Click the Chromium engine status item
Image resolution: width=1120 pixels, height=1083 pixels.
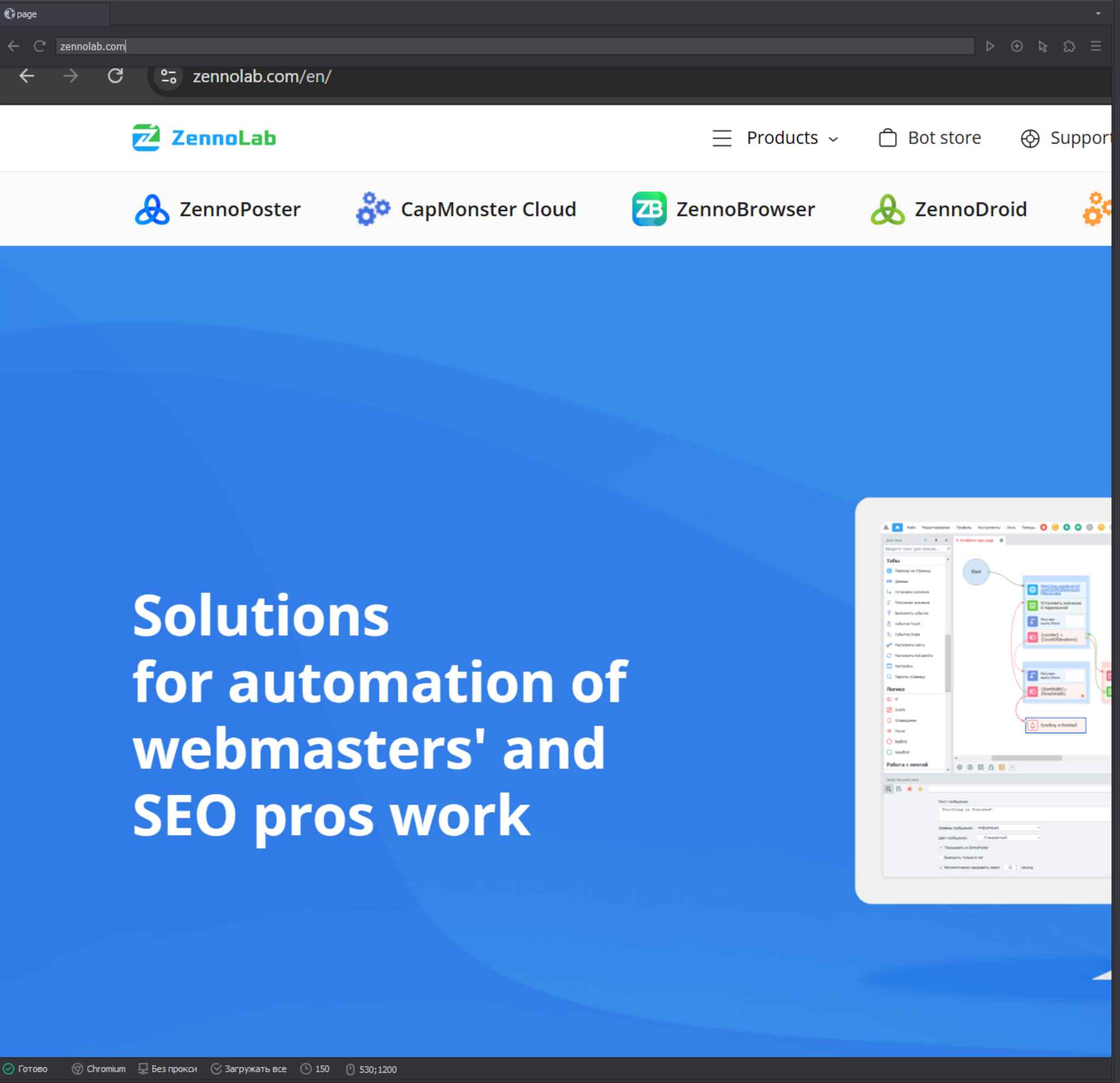coord(98,1069)
